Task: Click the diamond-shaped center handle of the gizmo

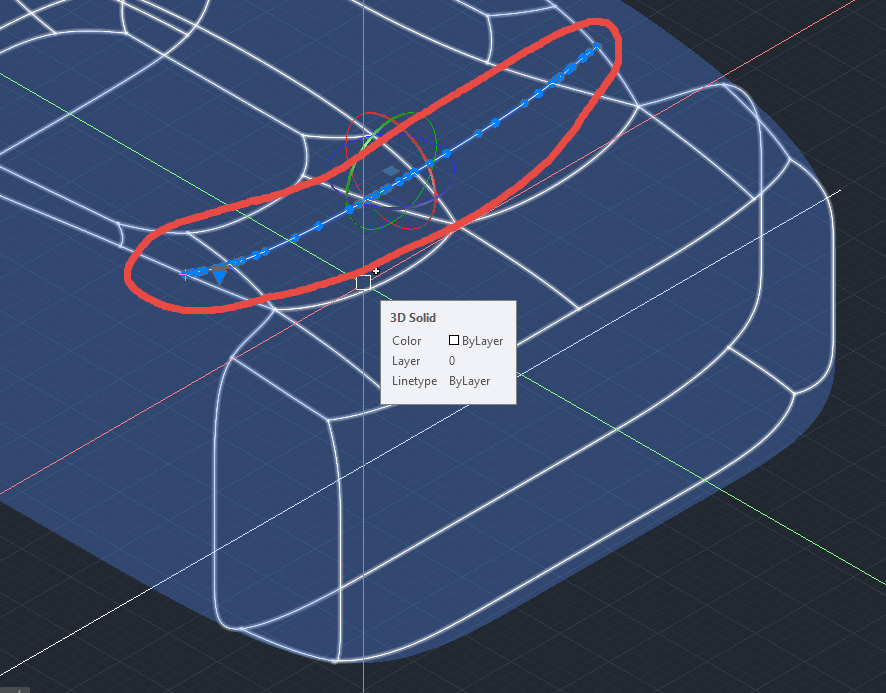Action: coord(390,171)
